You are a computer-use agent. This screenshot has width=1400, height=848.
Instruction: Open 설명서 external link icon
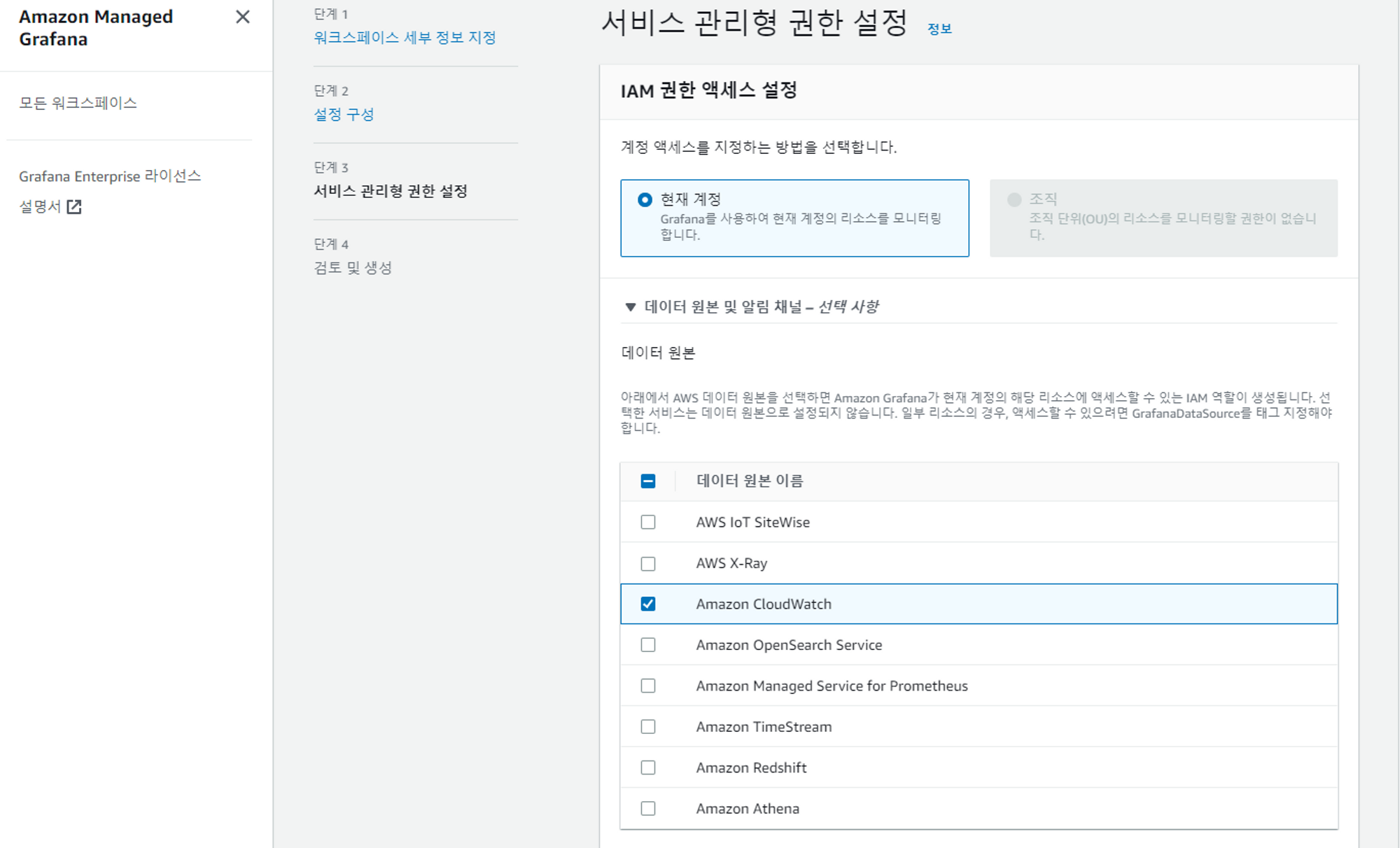[73, 206]
